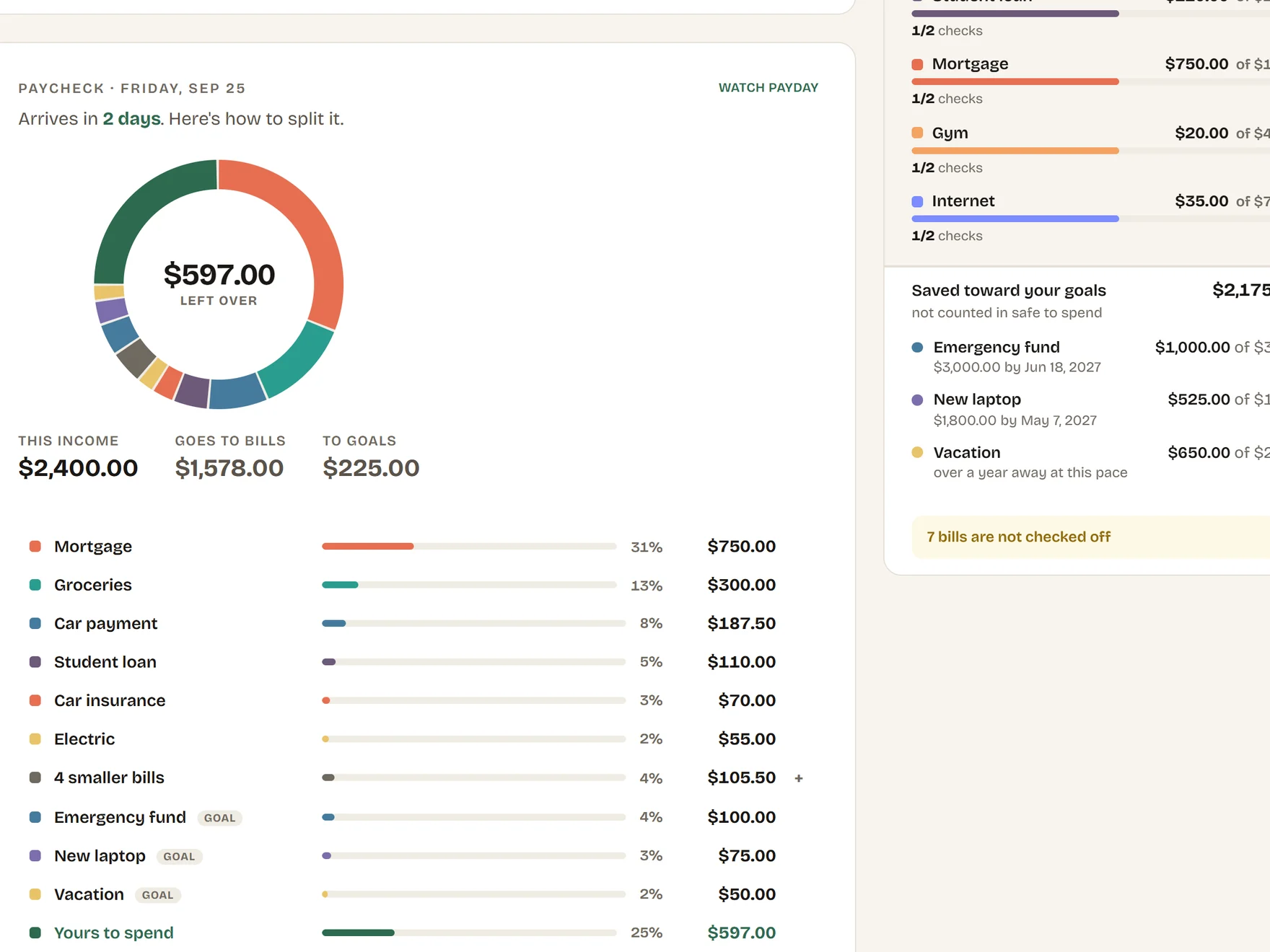Screen dimensions: 1270x952
Task: Click the 7 bills are not checked off notice
Action: [1090, 537]
